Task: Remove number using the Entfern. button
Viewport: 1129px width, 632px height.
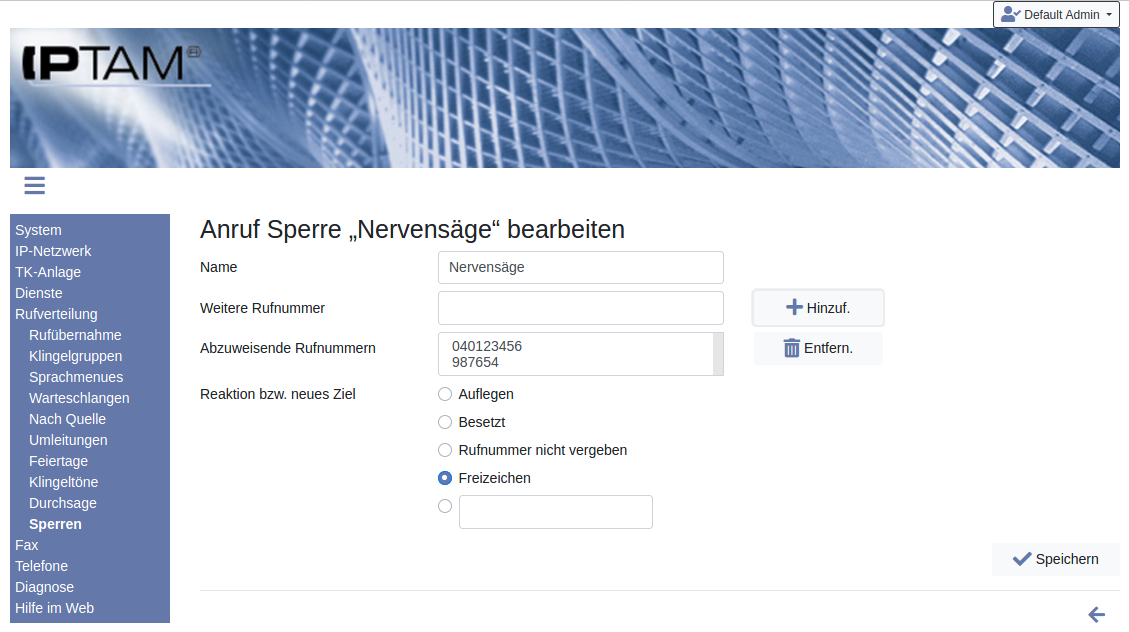Action: pos(817,348)
